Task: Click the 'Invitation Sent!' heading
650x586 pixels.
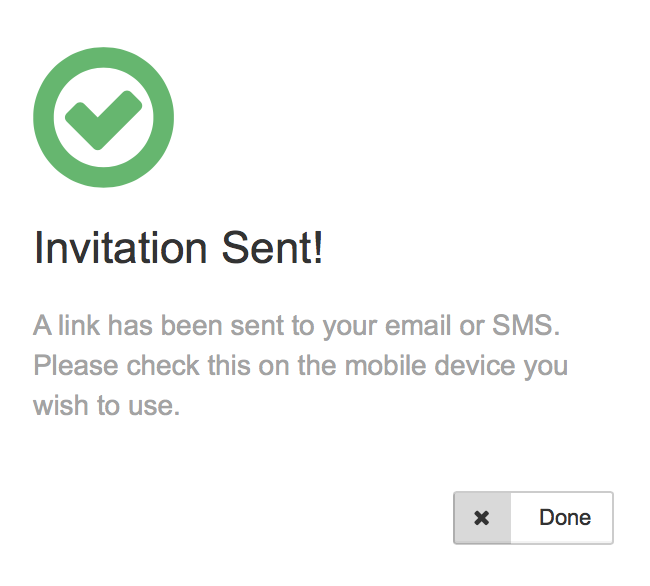Action: pos(179,248)
